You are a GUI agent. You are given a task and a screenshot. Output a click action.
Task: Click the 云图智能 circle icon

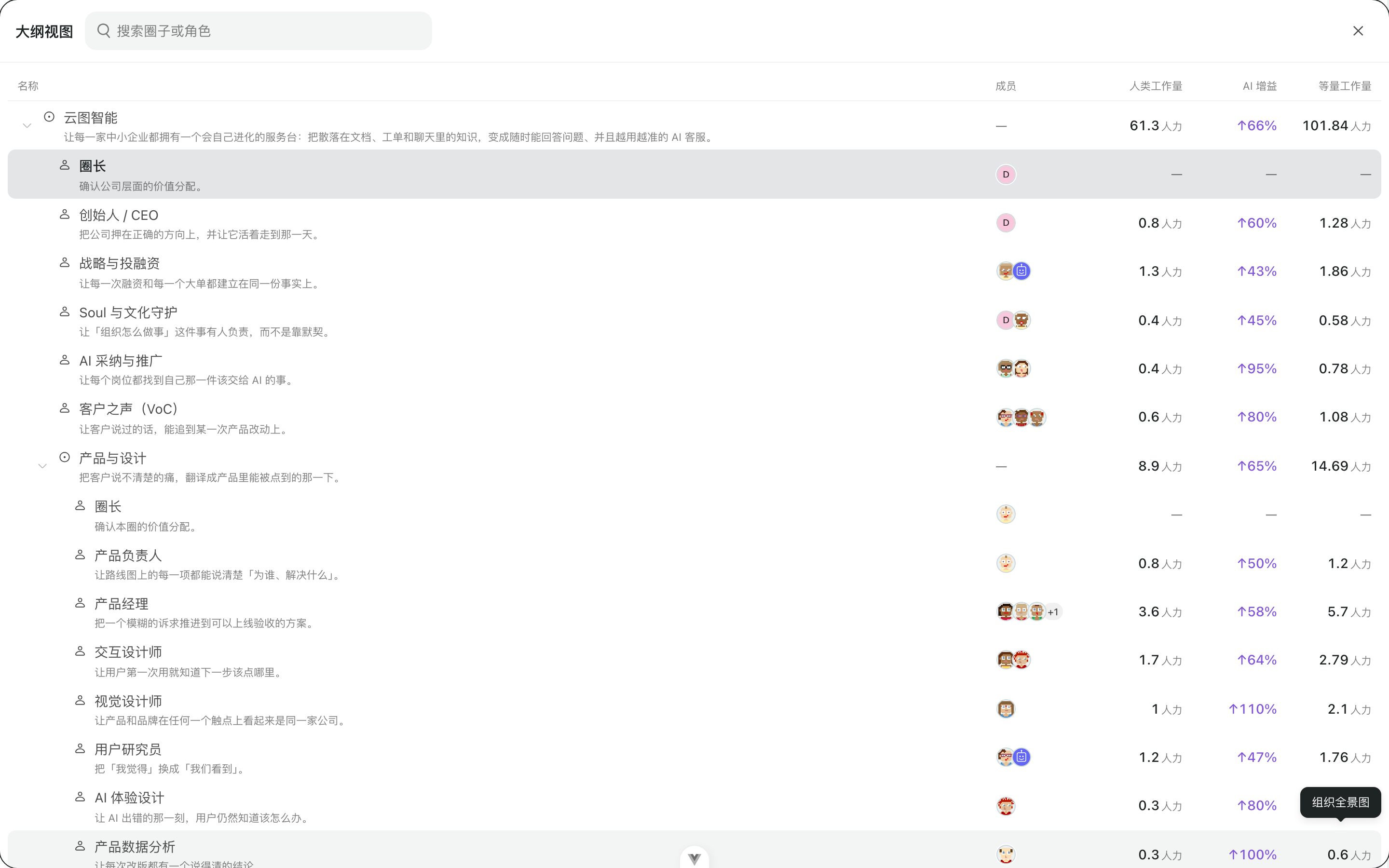click(49, 117)
